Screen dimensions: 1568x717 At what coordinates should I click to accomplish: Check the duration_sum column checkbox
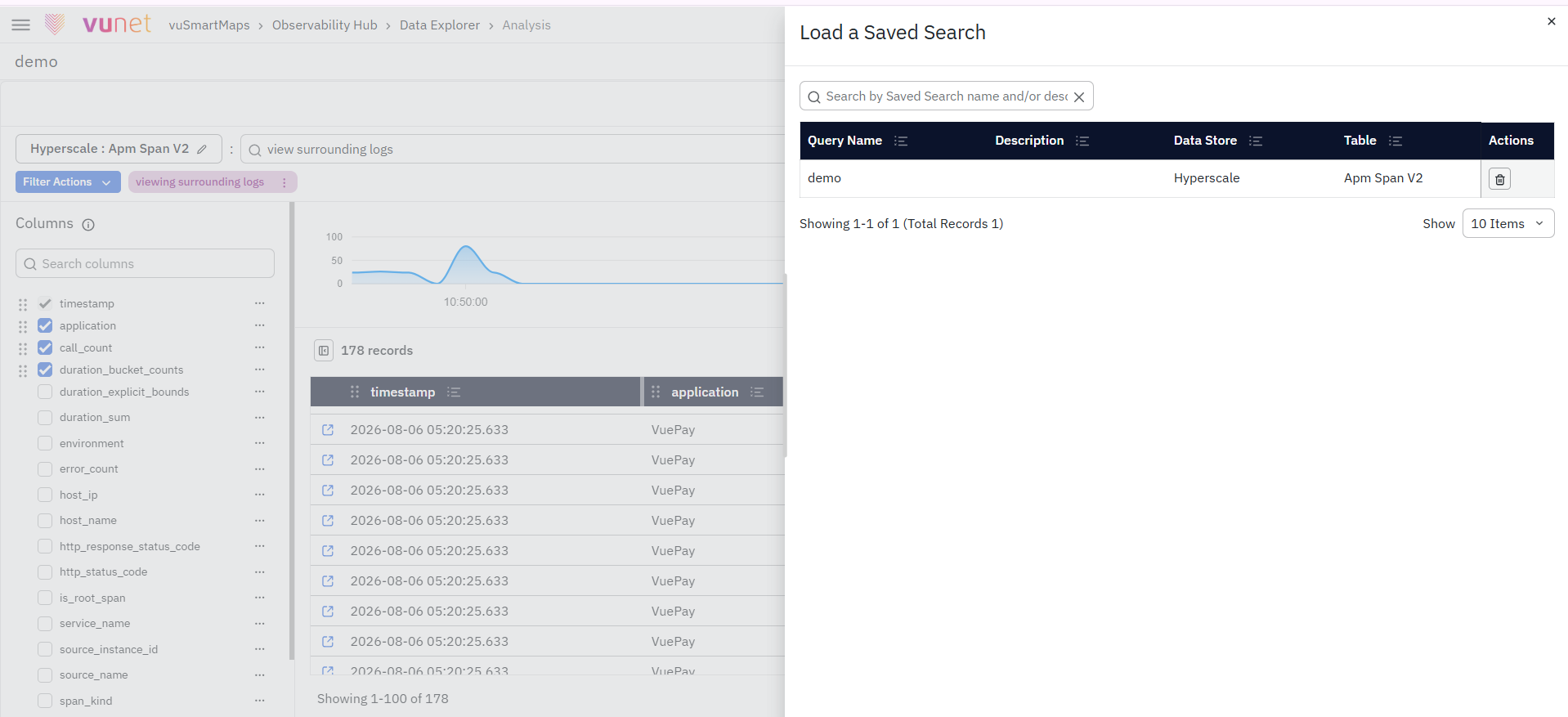pos(45,418)
